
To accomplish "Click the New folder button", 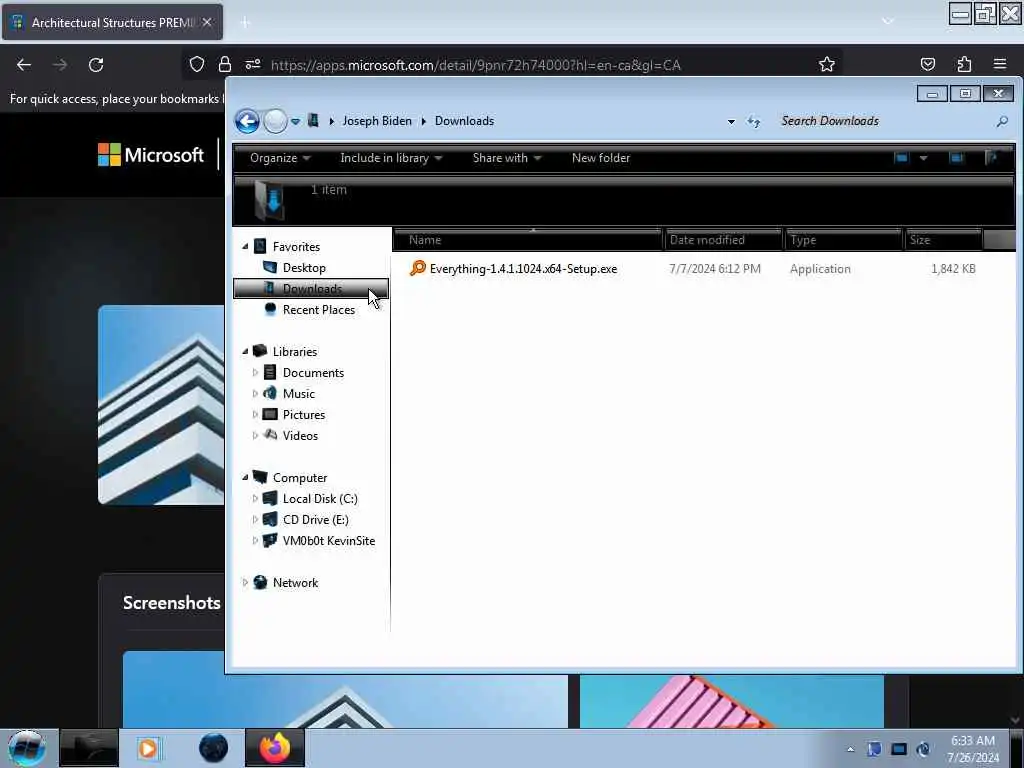I will click(x=601, y=158).
